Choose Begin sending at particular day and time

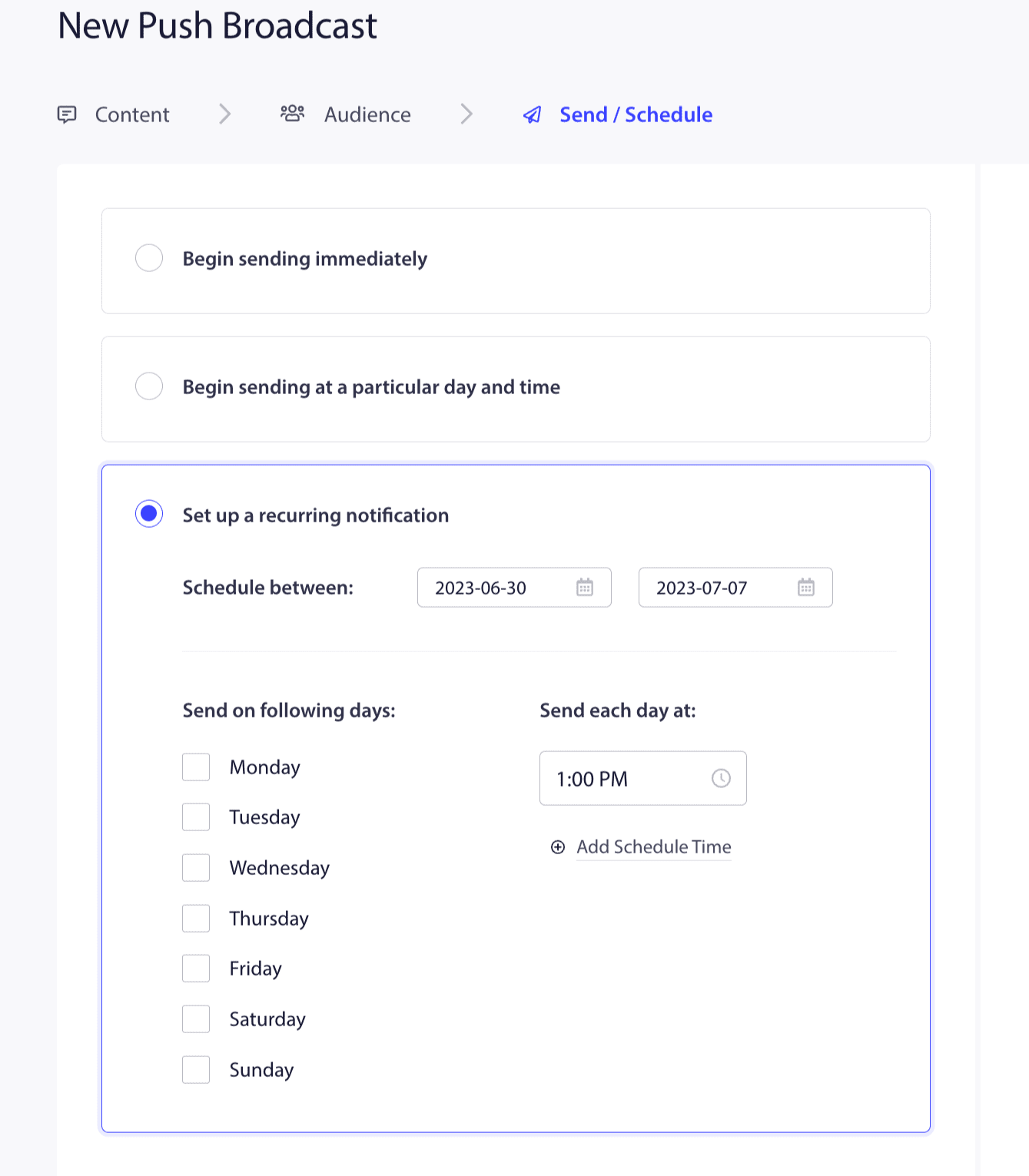[149, 386]
